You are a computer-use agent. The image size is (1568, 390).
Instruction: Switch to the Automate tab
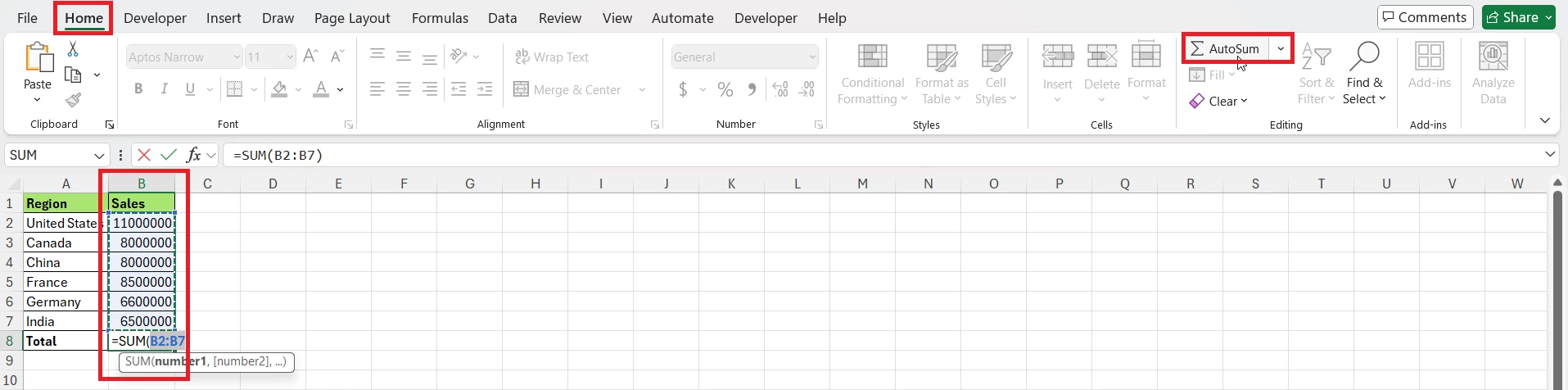point(683,18)
